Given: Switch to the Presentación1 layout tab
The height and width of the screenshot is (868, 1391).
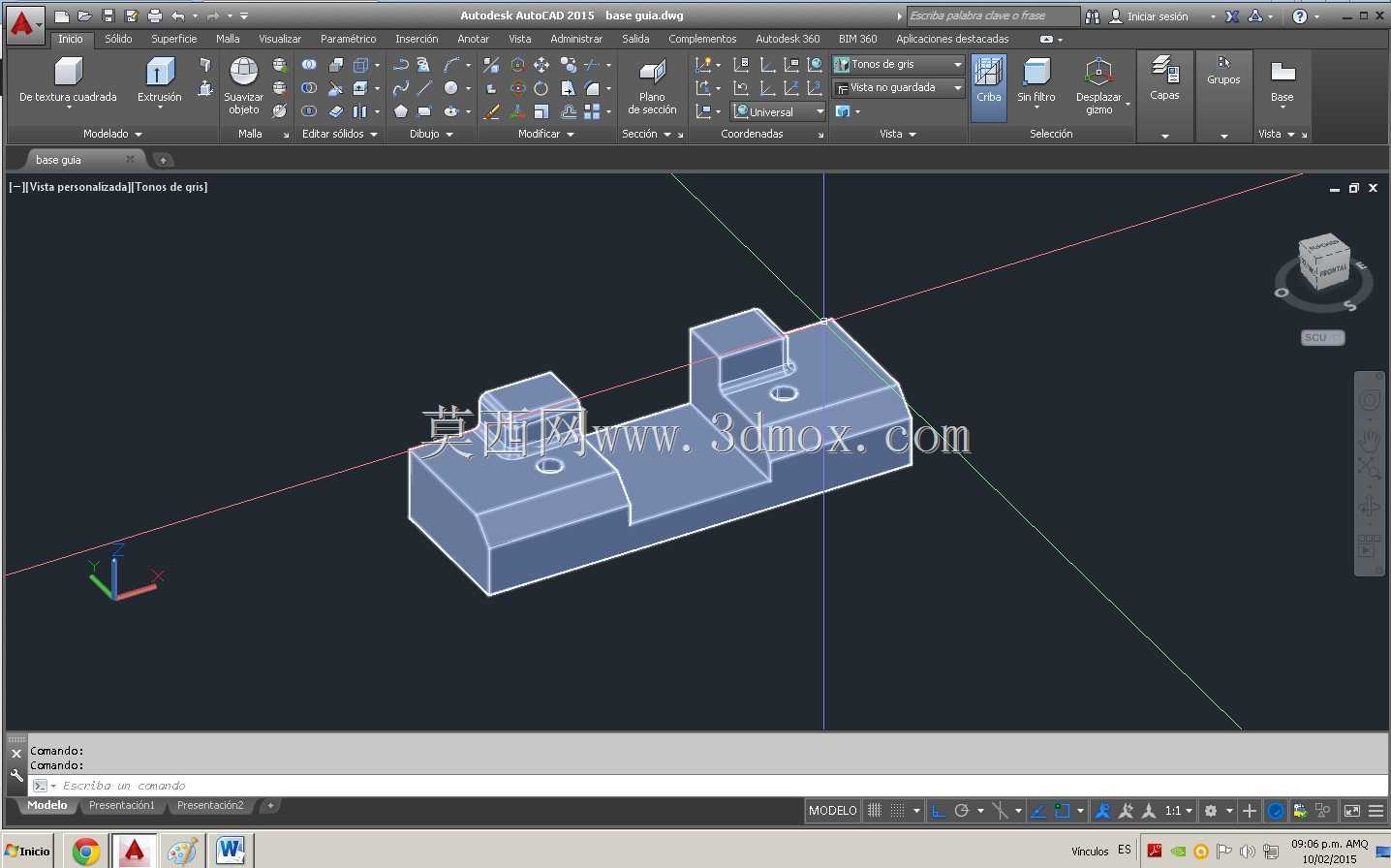Looking at the screenshot, I should [121, 805].
